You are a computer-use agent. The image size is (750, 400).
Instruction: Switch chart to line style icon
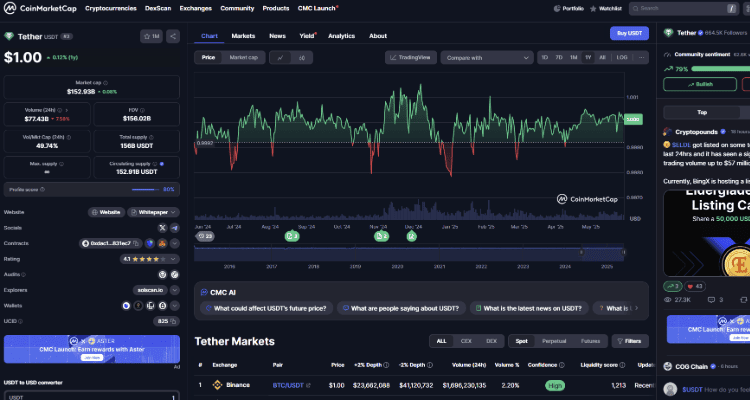[280, 58]
